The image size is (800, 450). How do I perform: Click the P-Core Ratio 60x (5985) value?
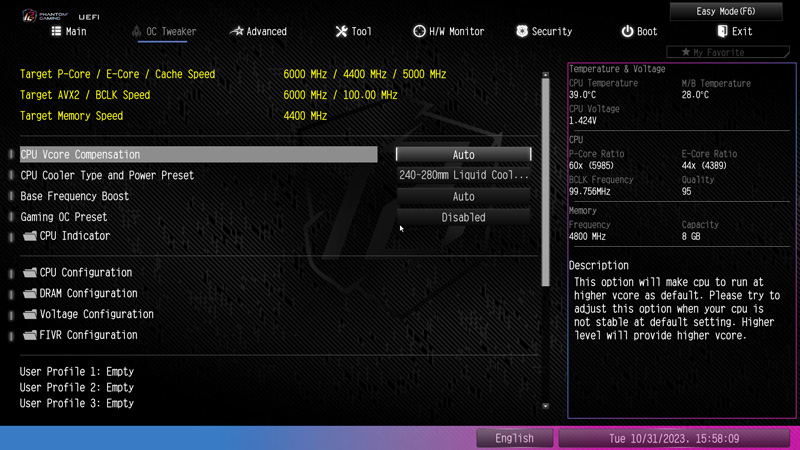[x=591, y=166]
